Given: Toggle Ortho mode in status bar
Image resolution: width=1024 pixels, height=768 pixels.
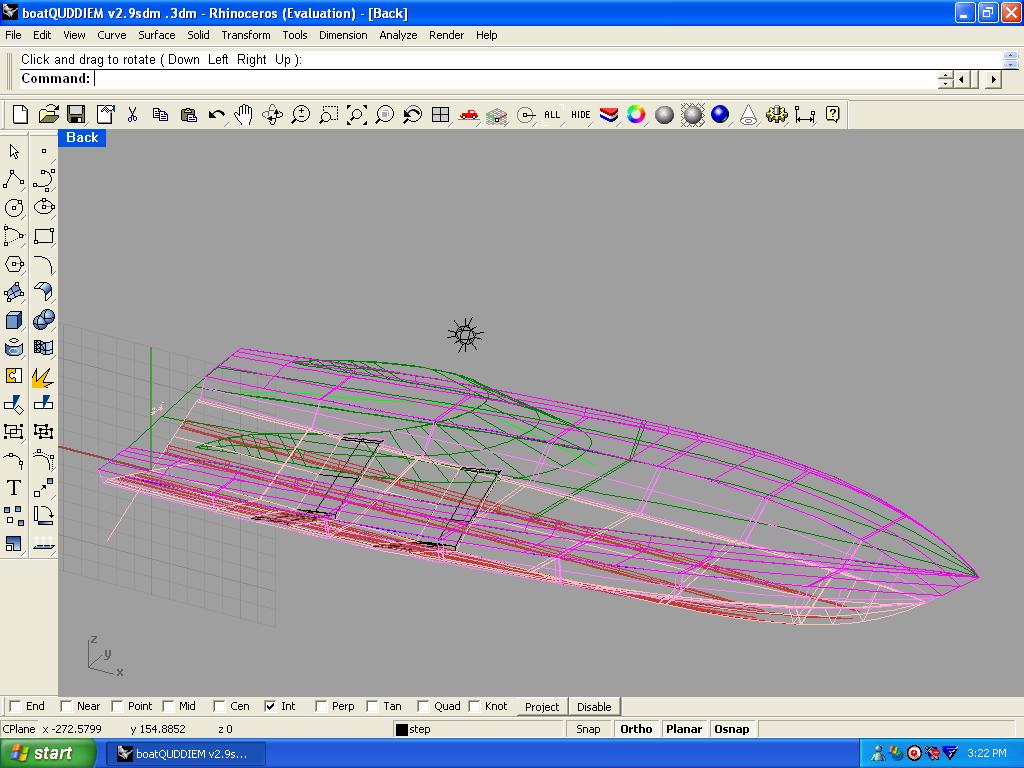Looking at the screenshot, I should (636, 729).
